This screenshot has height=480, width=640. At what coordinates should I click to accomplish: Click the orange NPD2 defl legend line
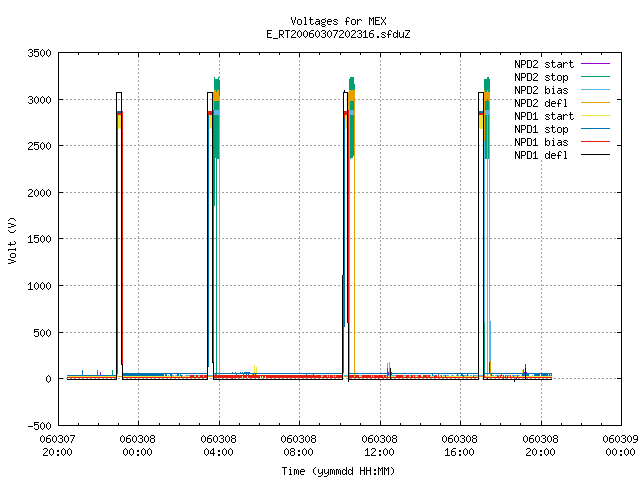tap(596, 102)
